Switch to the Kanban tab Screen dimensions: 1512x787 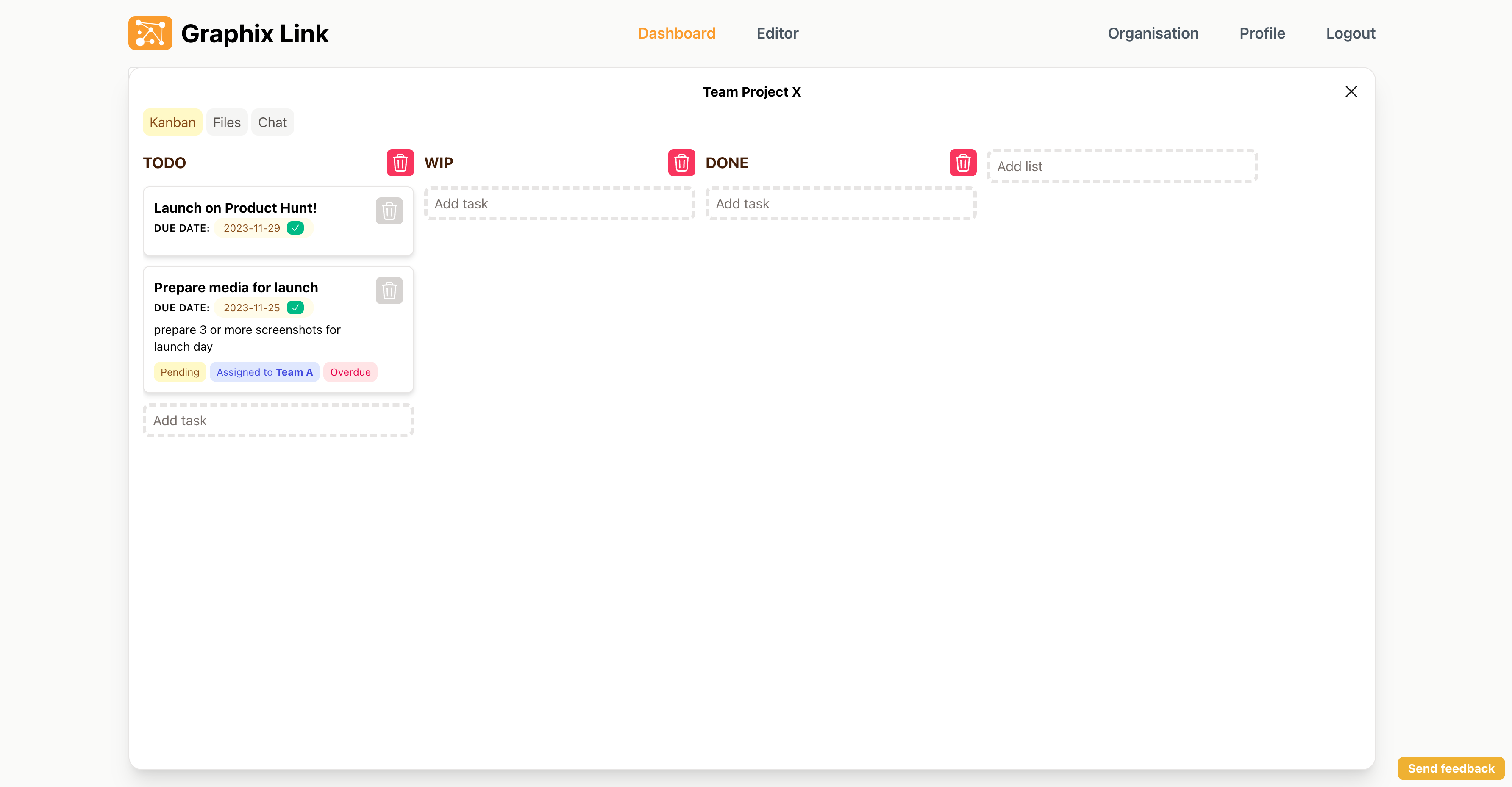point(172,122)
